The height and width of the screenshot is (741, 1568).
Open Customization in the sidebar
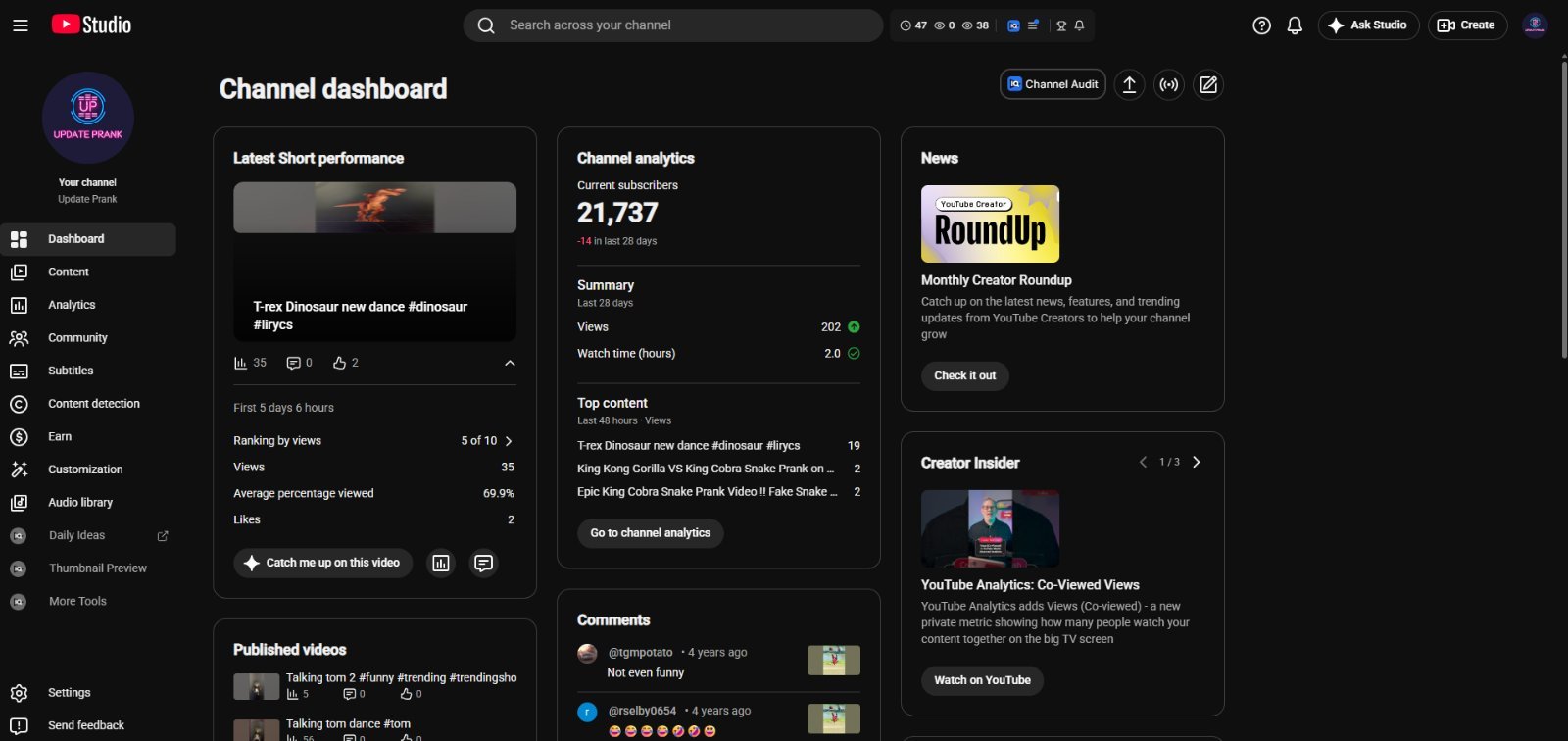pos(88,469)
